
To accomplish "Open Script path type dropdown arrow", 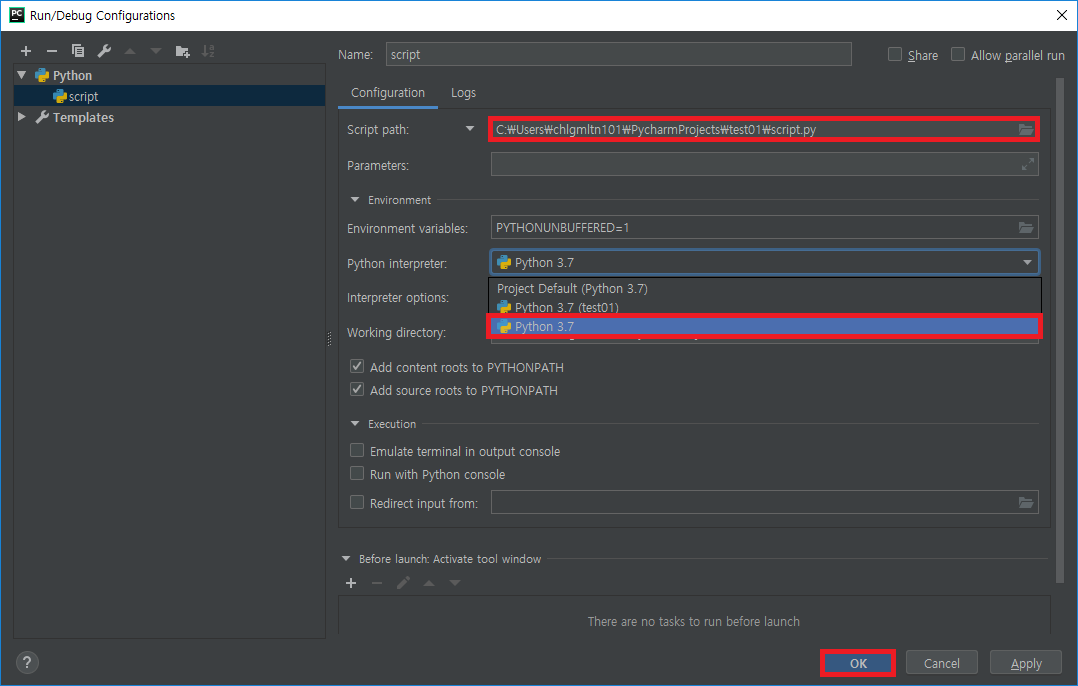I will point(470,129).
